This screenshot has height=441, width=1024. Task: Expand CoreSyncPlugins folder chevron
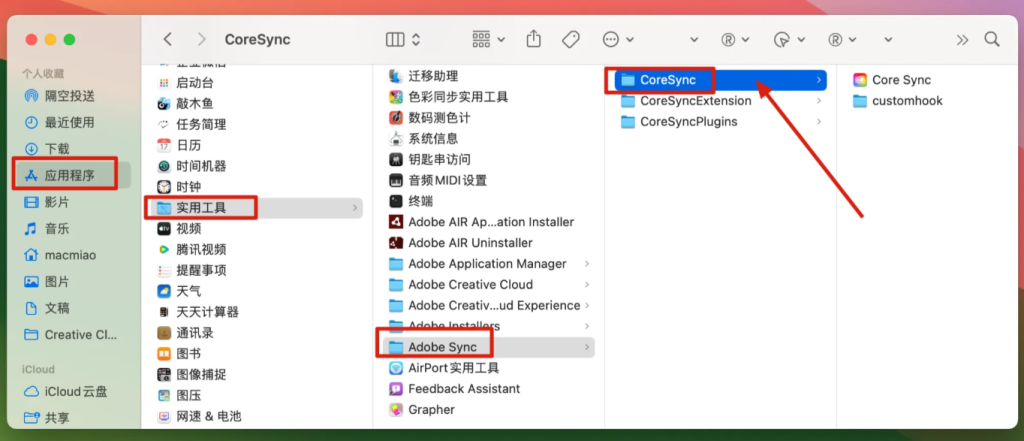click(819, 122)
